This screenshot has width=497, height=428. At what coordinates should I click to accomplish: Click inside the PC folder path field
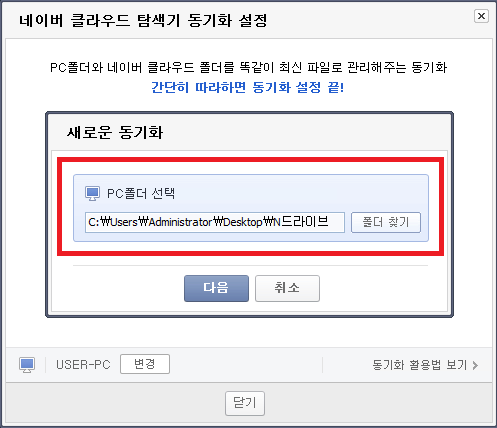215,222
